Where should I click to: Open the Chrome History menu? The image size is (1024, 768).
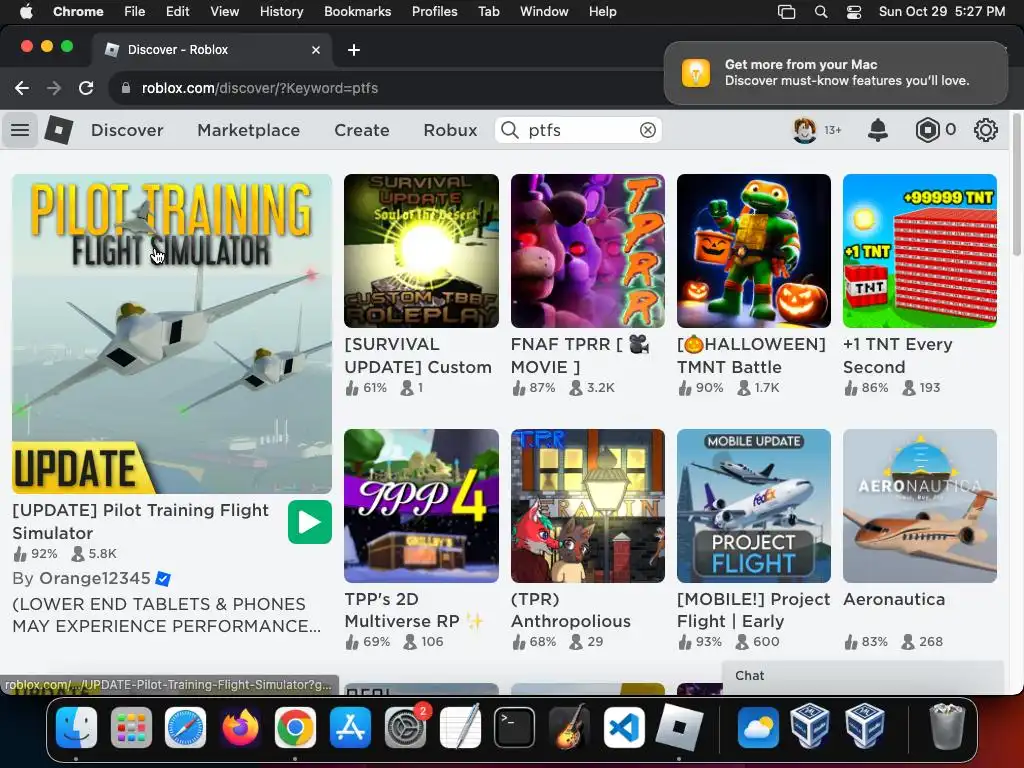281,12
